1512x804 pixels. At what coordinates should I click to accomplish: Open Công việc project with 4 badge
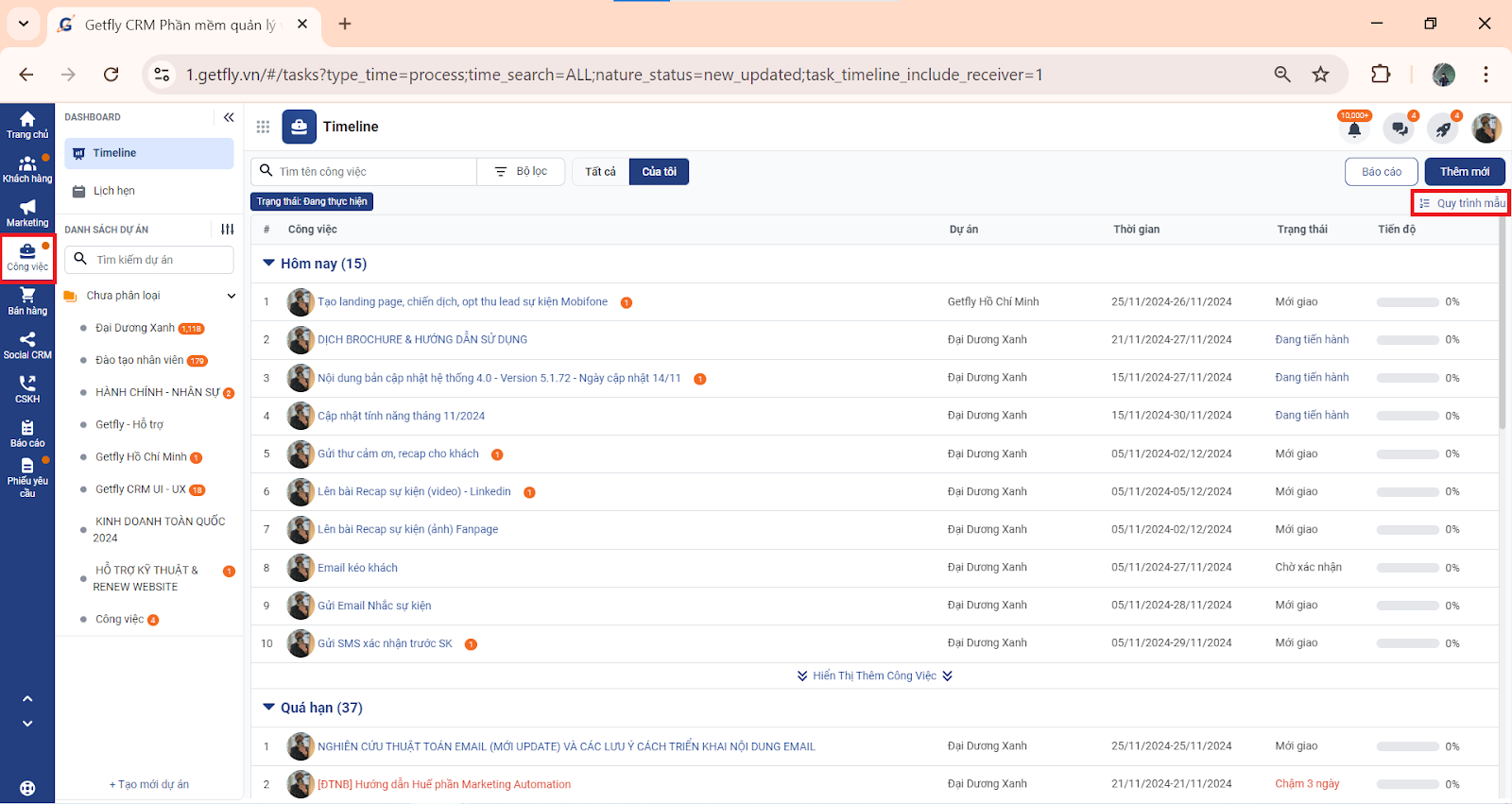[120, 619]
